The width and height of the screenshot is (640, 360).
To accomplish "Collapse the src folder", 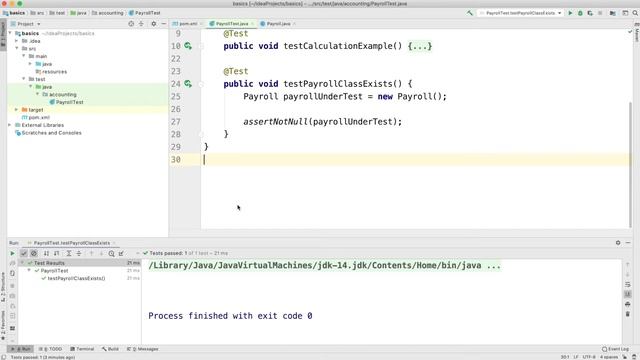I will [x=17, y=49].
